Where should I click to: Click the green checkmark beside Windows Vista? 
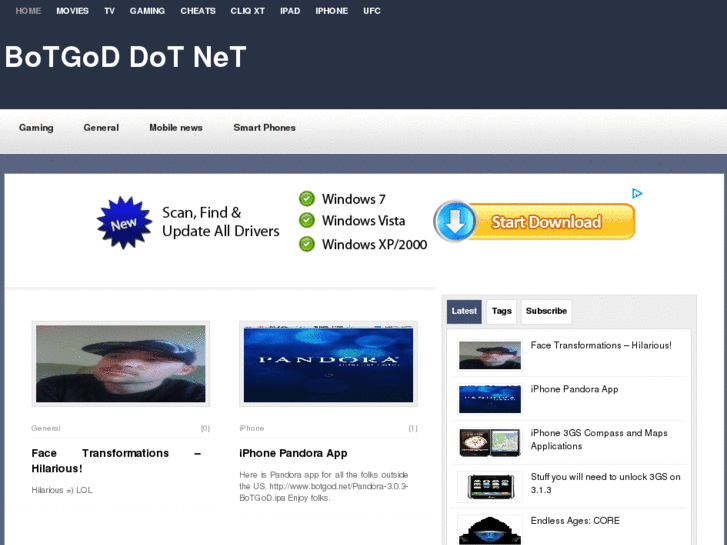306,220
